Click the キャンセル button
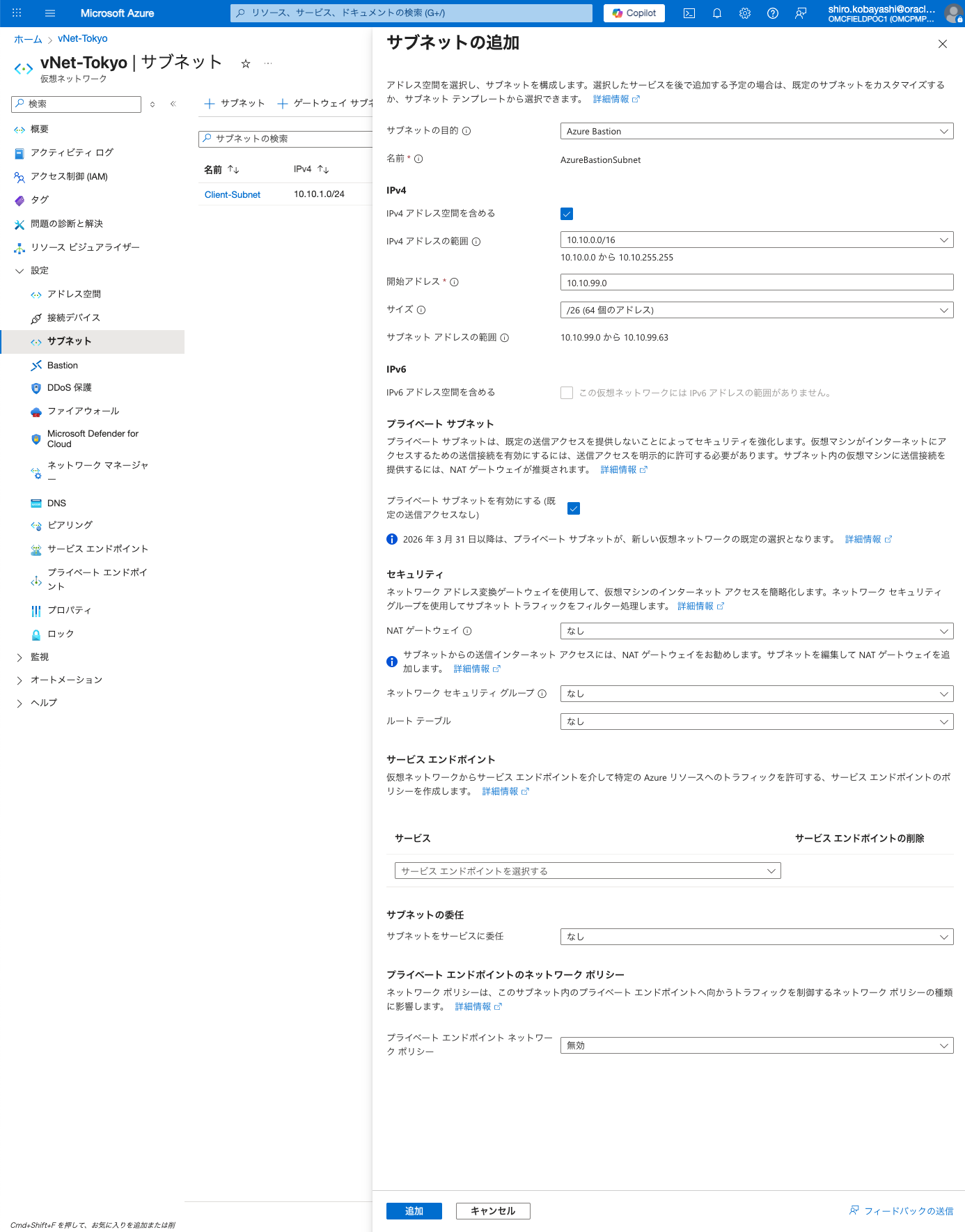Viewport: 965px width, 1232px height. (x=493, y=1211)
